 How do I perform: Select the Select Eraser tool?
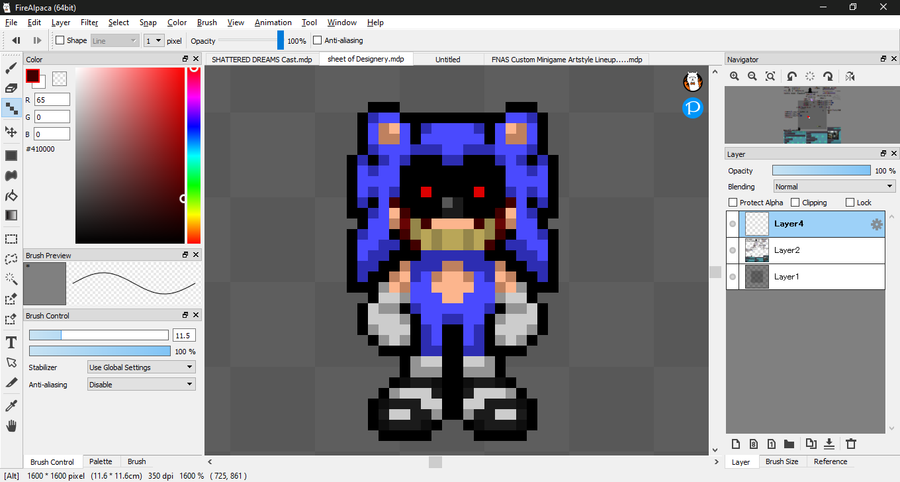point(11,319)
